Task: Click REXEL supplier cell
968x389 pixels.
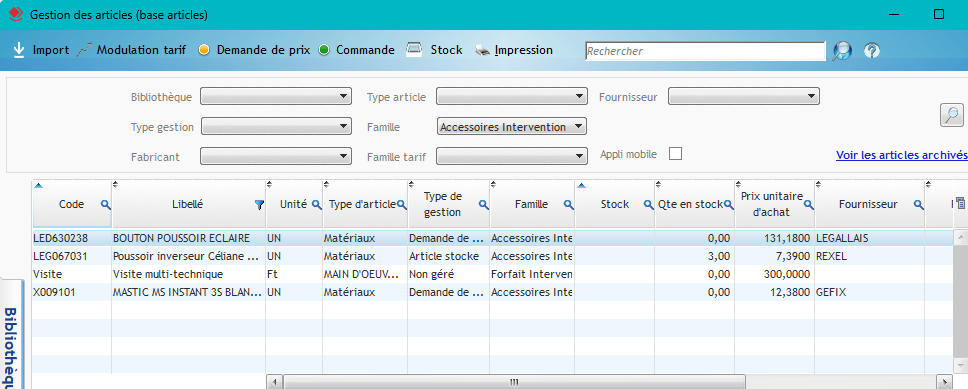Action: tap(870, 256)
